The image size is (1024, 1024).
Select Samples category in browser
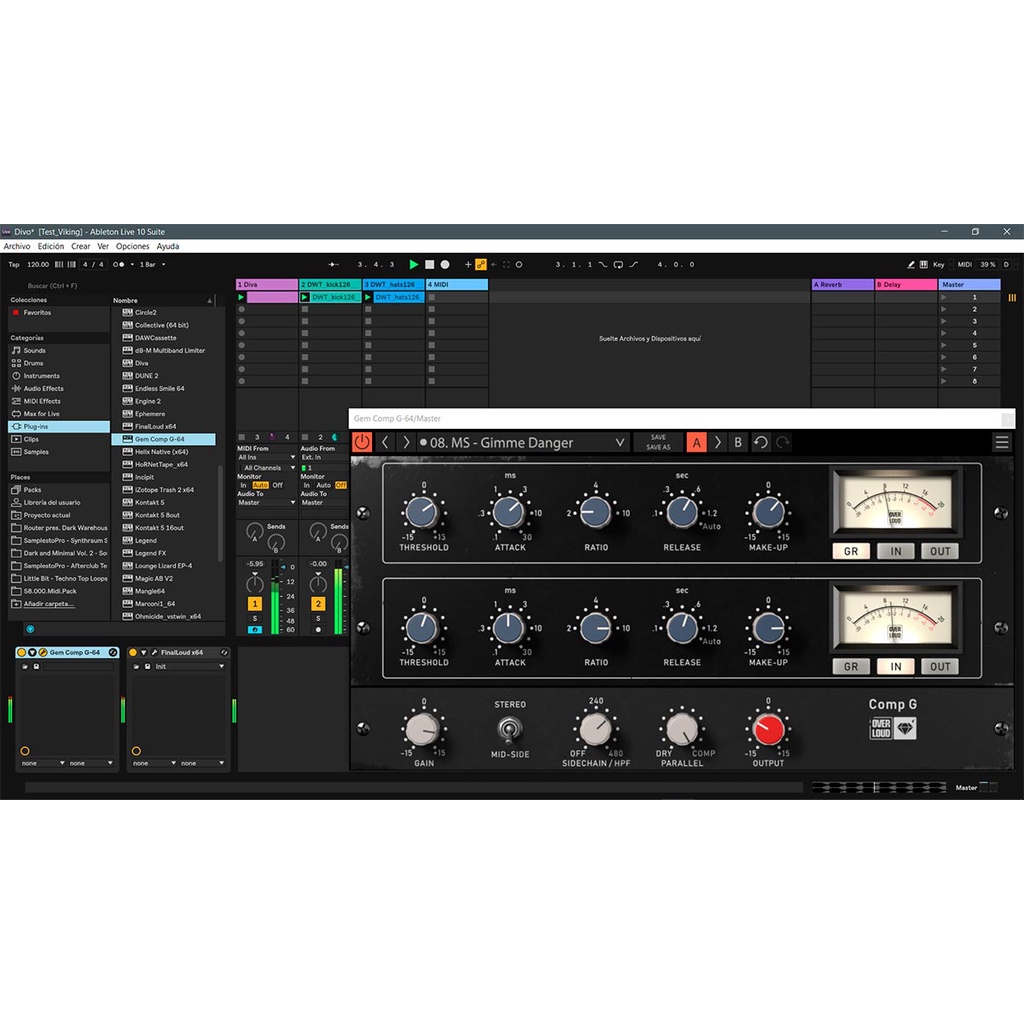[x=59, y=452]
